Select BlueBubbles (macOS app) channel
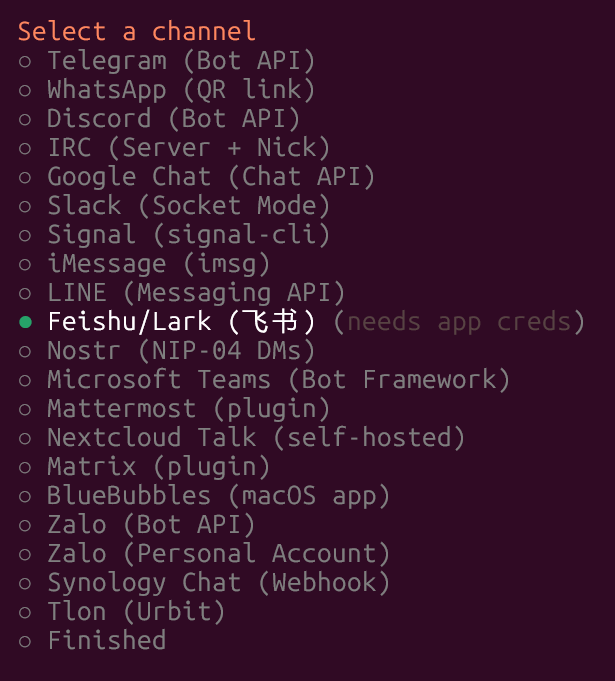Image resolution: width=615 pixels, height=681 pixels. tap(218, 496)
